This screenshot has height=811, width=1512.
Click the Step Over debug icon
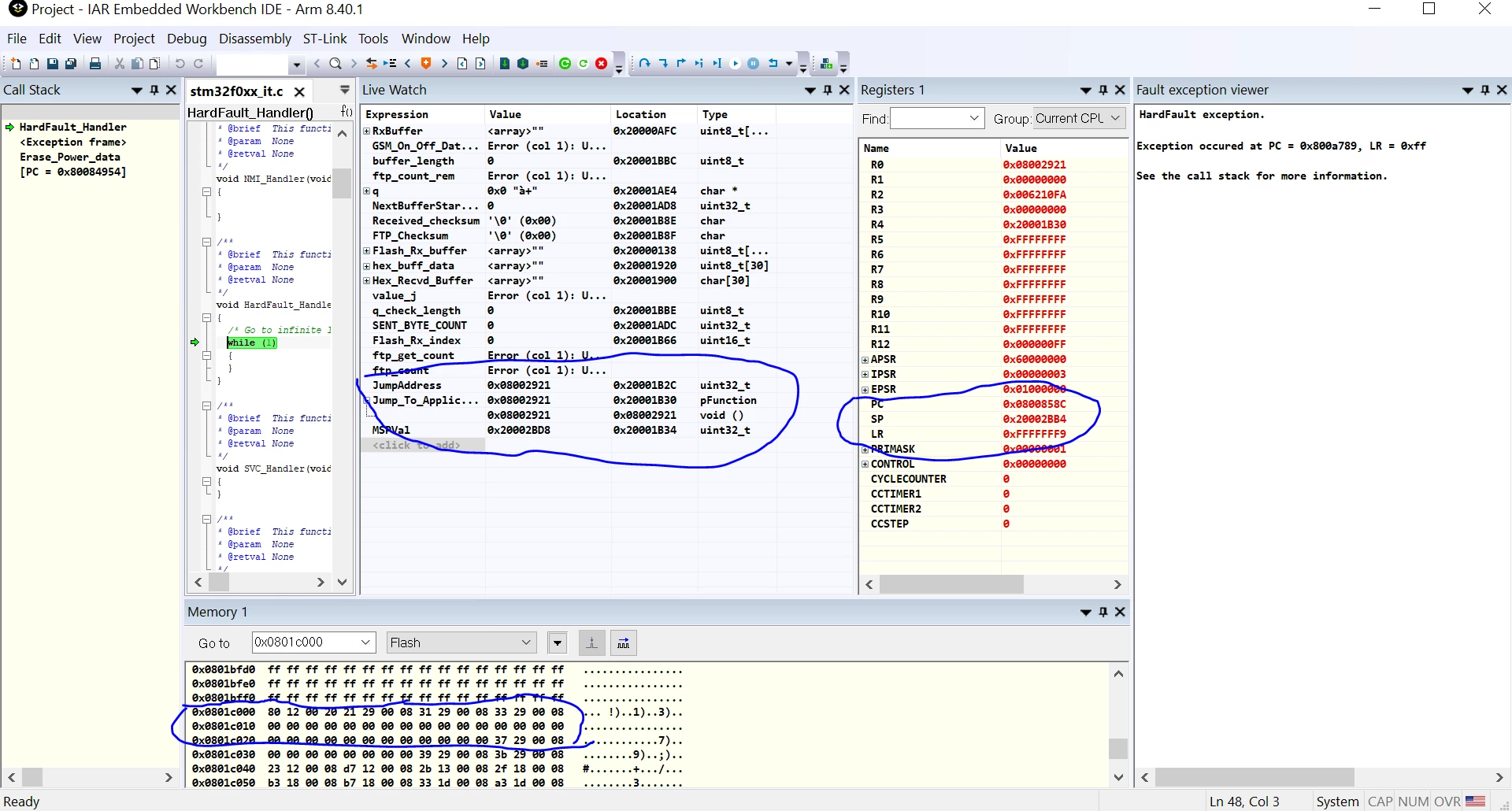pyautogui.click(x=644, y=64)
